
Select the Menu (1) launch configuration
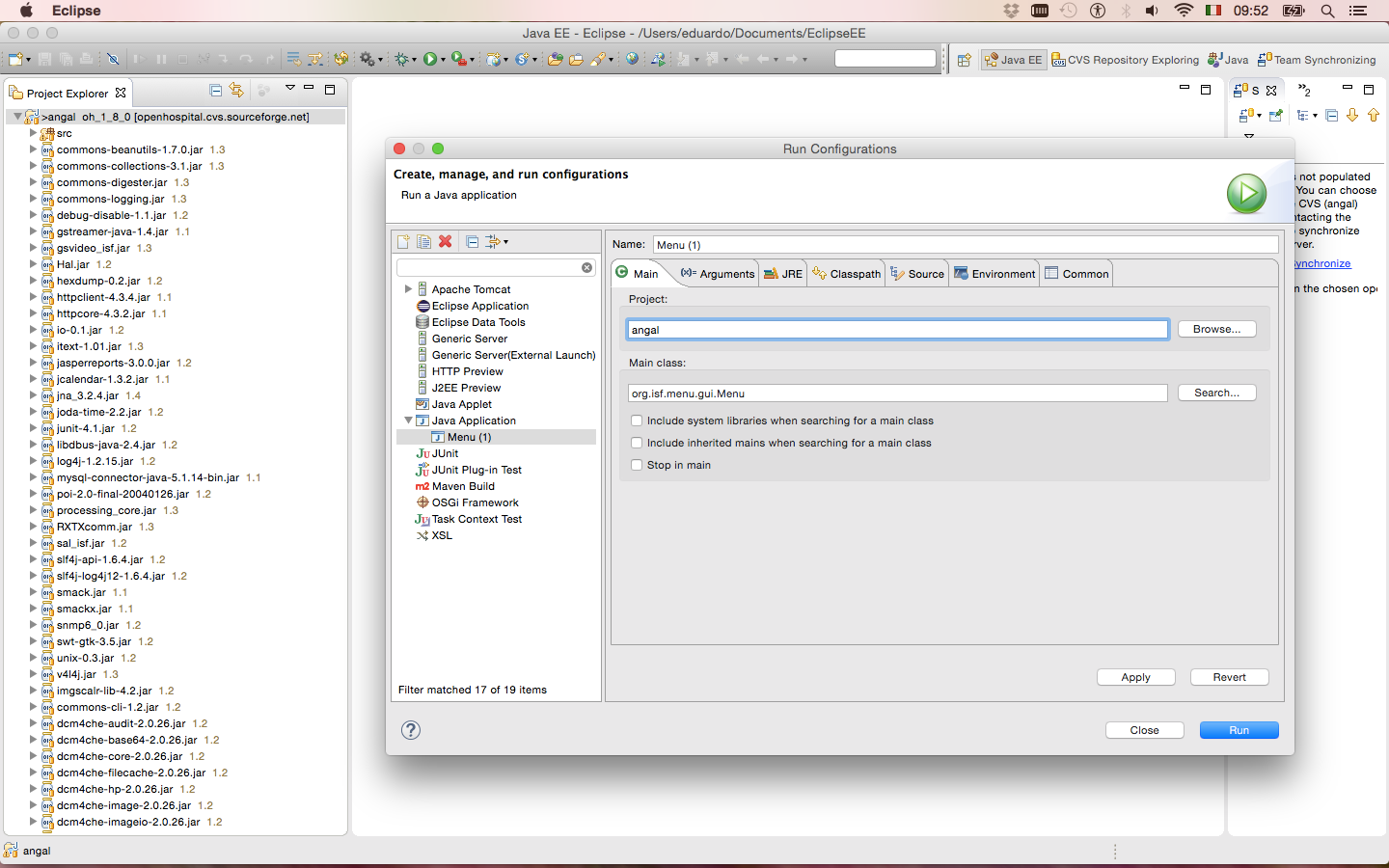(469, 437)
